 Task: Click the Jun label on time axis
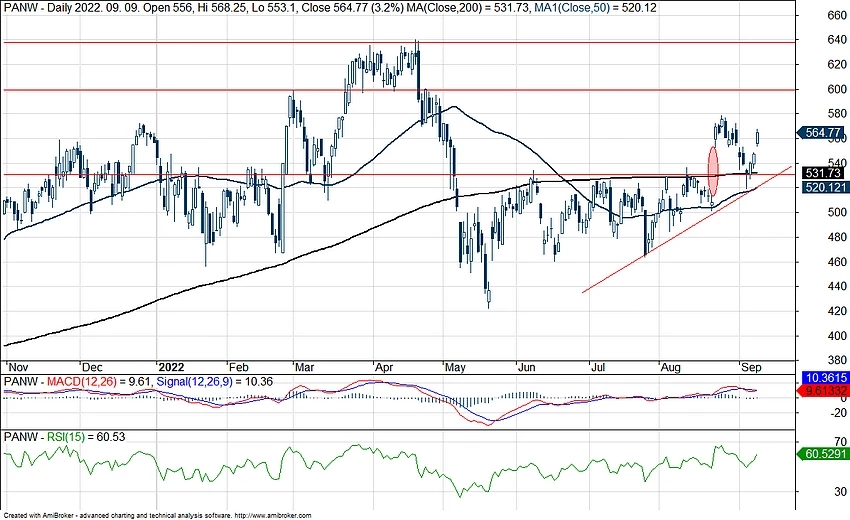pos(526,367)
